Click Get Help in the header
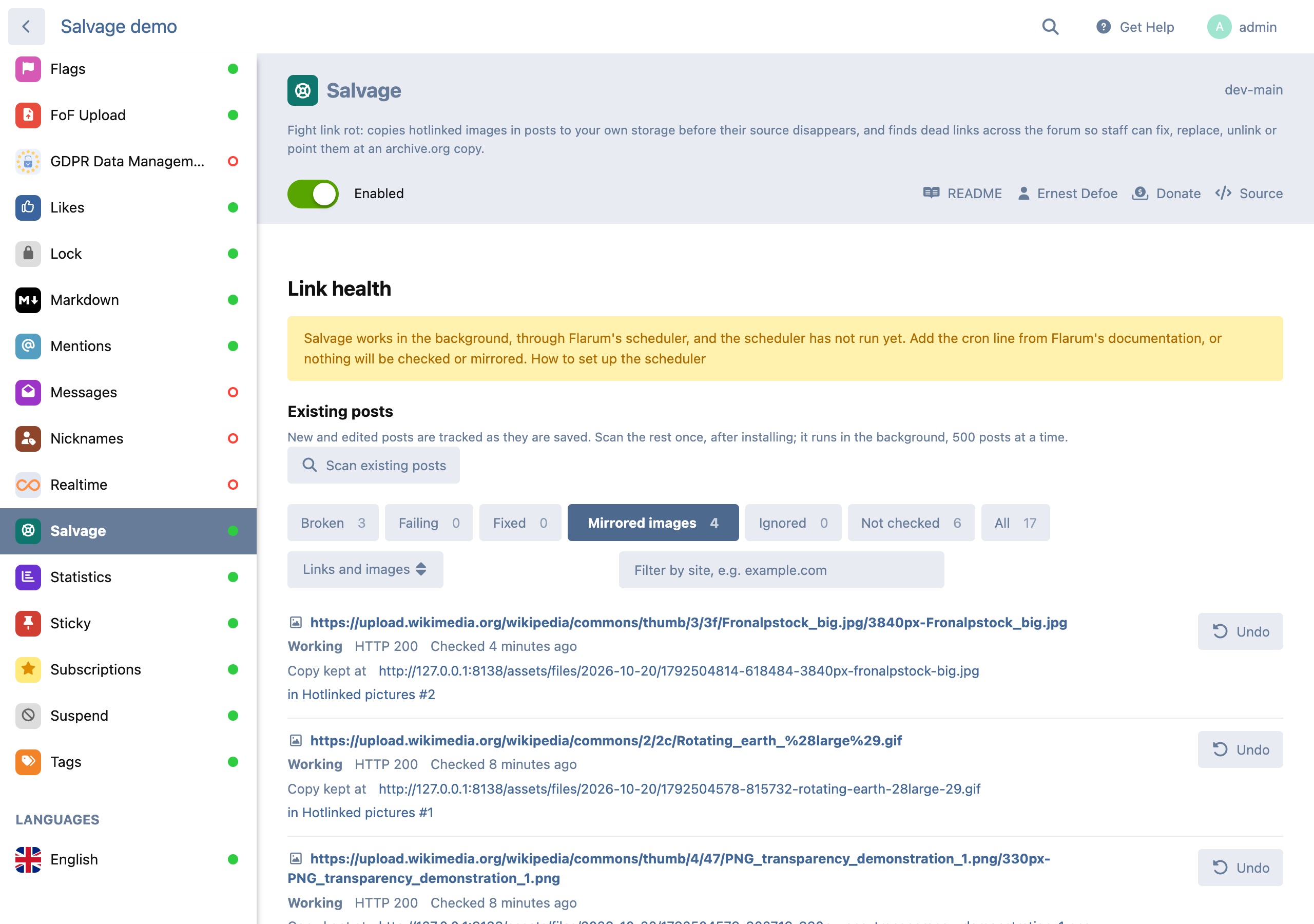 1135,27
